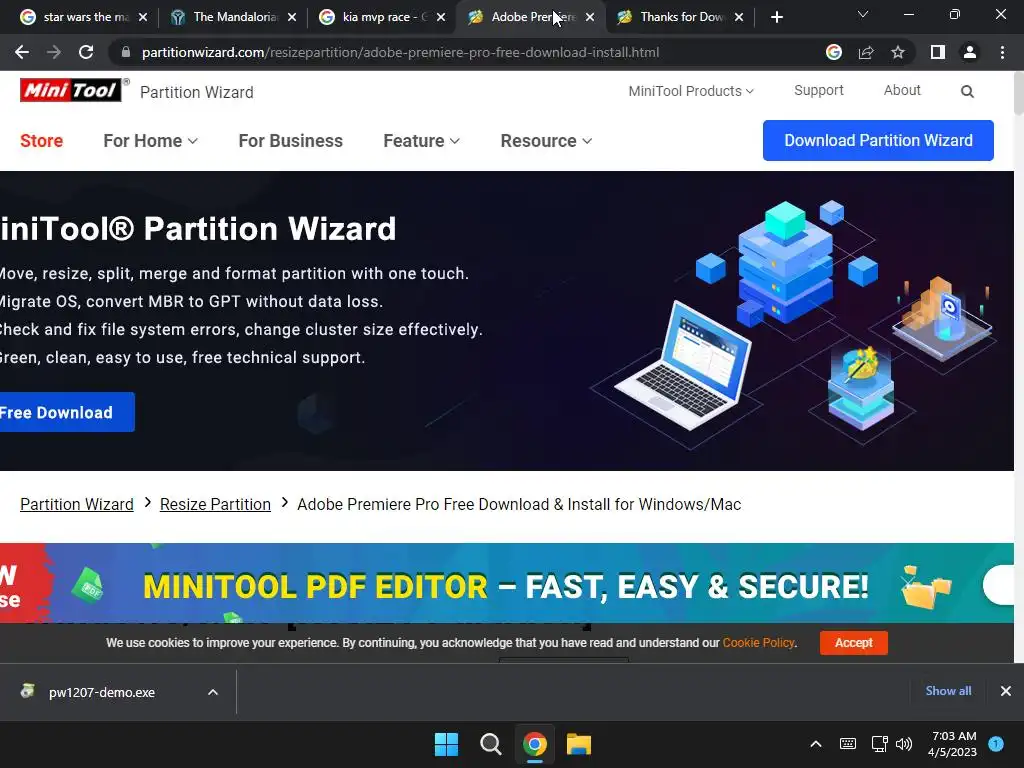Open a new browser tab
This screenshot has height=768, width=1024.
(x=776, y=17)
